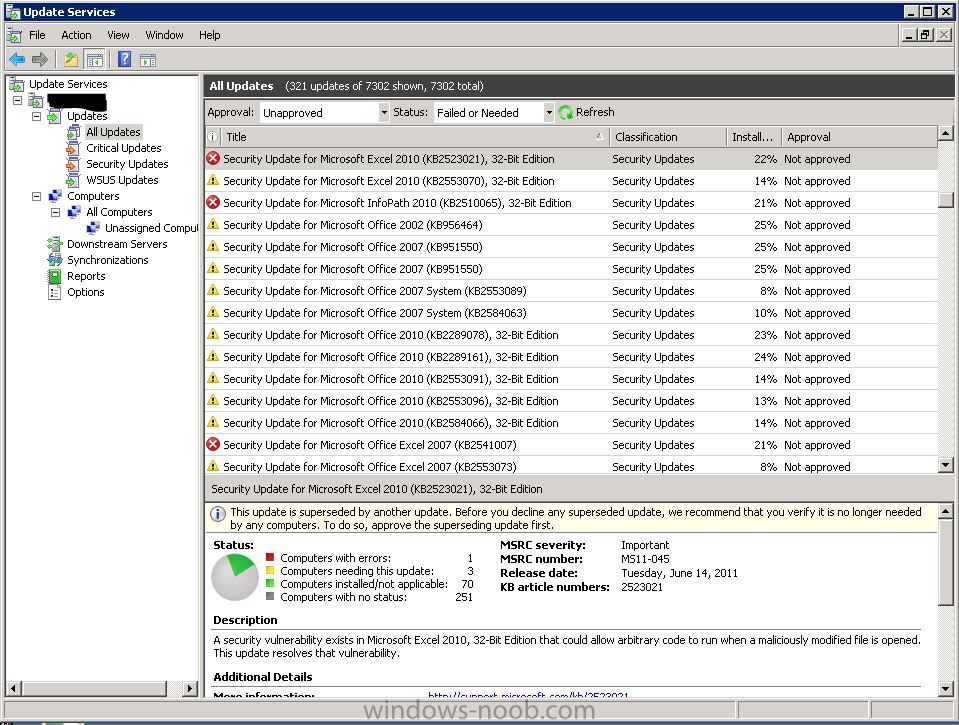959x725 pixels.
Task: Open the Status filter dropdown
Action: click(x=549, y=113)
